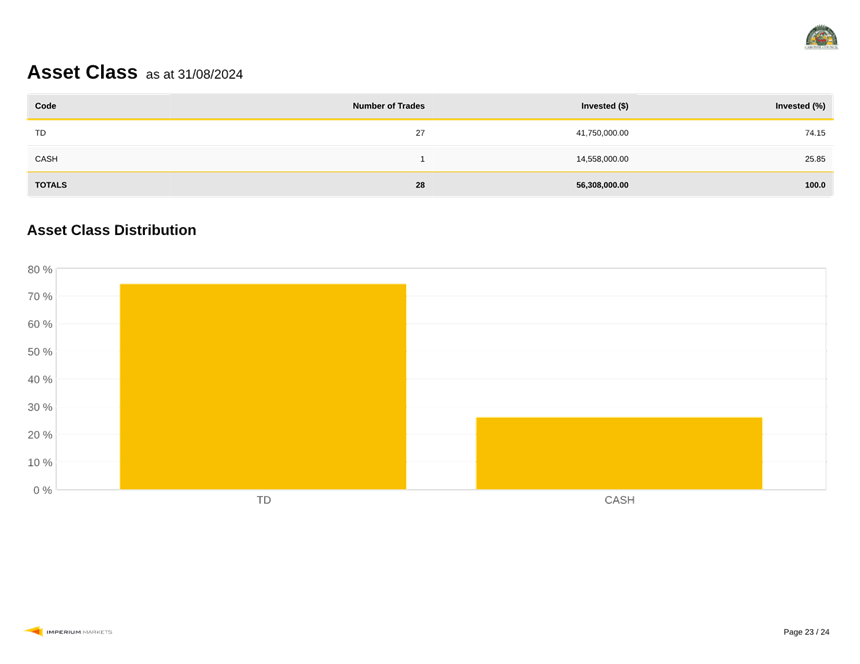Click the council crest logo
Viewport: 860px width, 664px height.
point(821,37)
